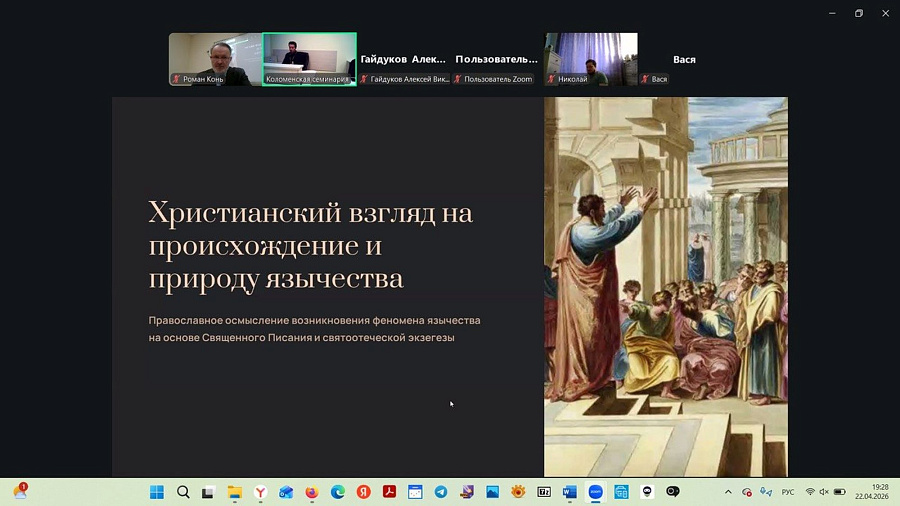The image size is (900, 506).
Task: Open the red Yandex Я icon
Action: click(x=363, y=492)
